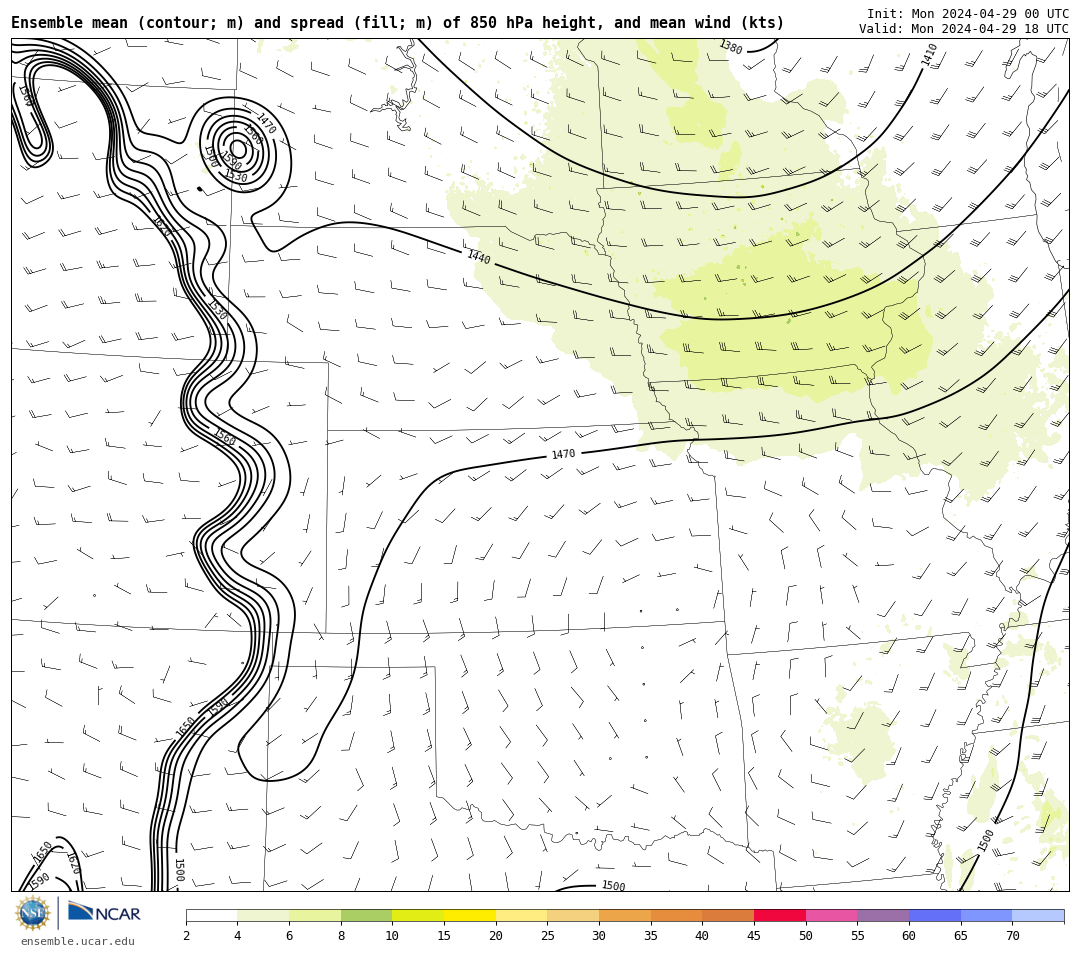The image size is (1080, 954).
Task: Click the yellow-green 10–15 colorbar segment
Action: (418, 915)
